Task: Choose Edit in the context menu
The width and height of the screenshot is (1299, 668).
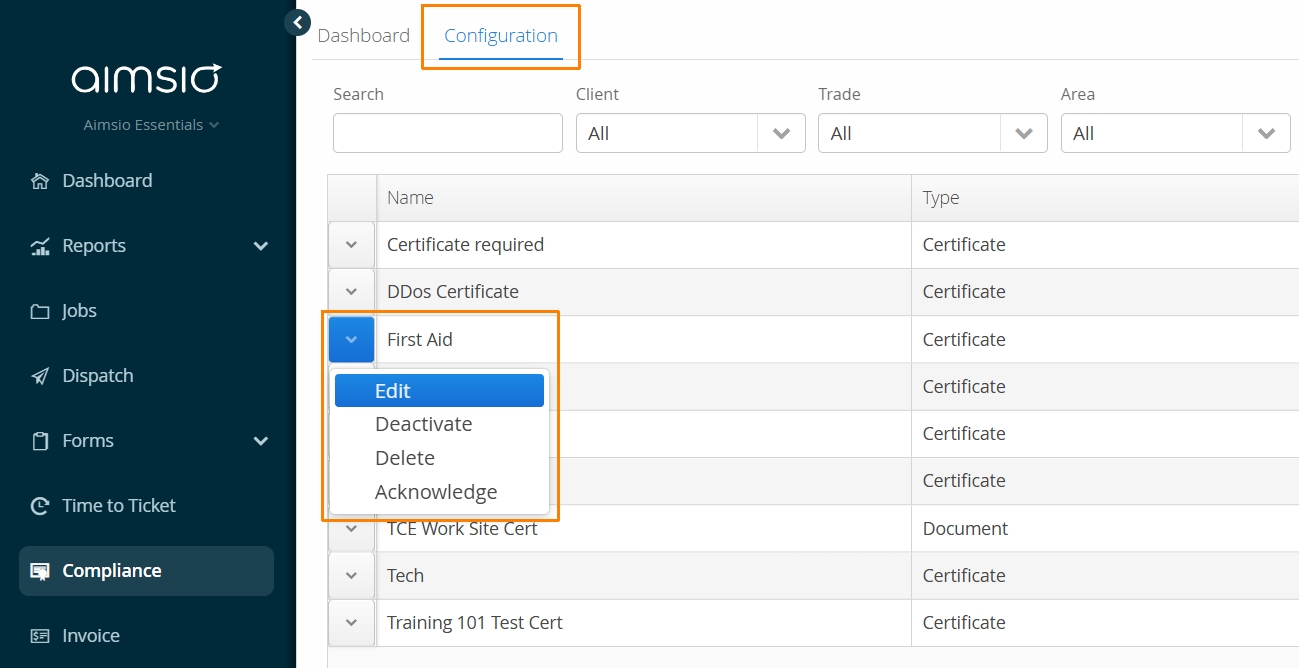Action: 439,391
